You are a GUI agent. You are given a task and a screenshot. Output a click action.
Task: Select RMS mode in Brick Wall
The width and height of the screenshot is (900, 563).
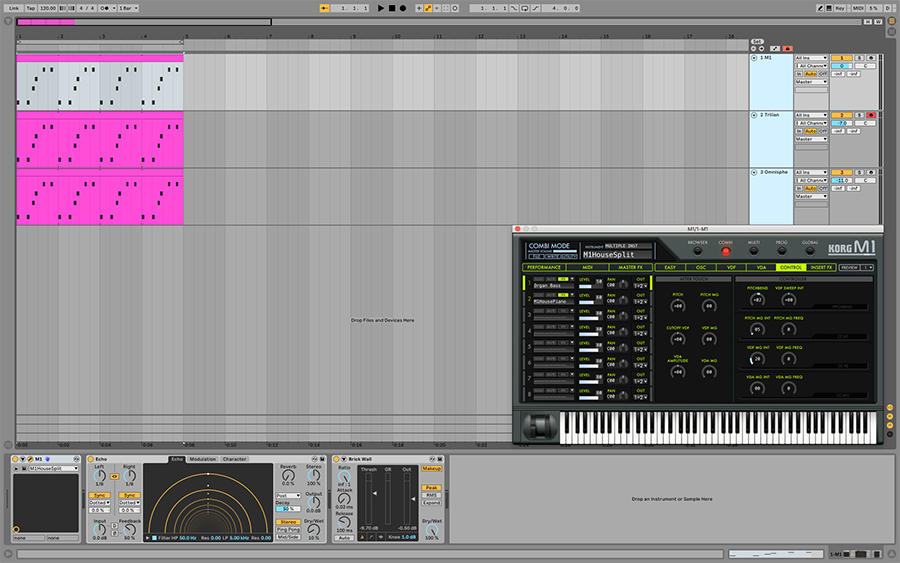[432, 495]
